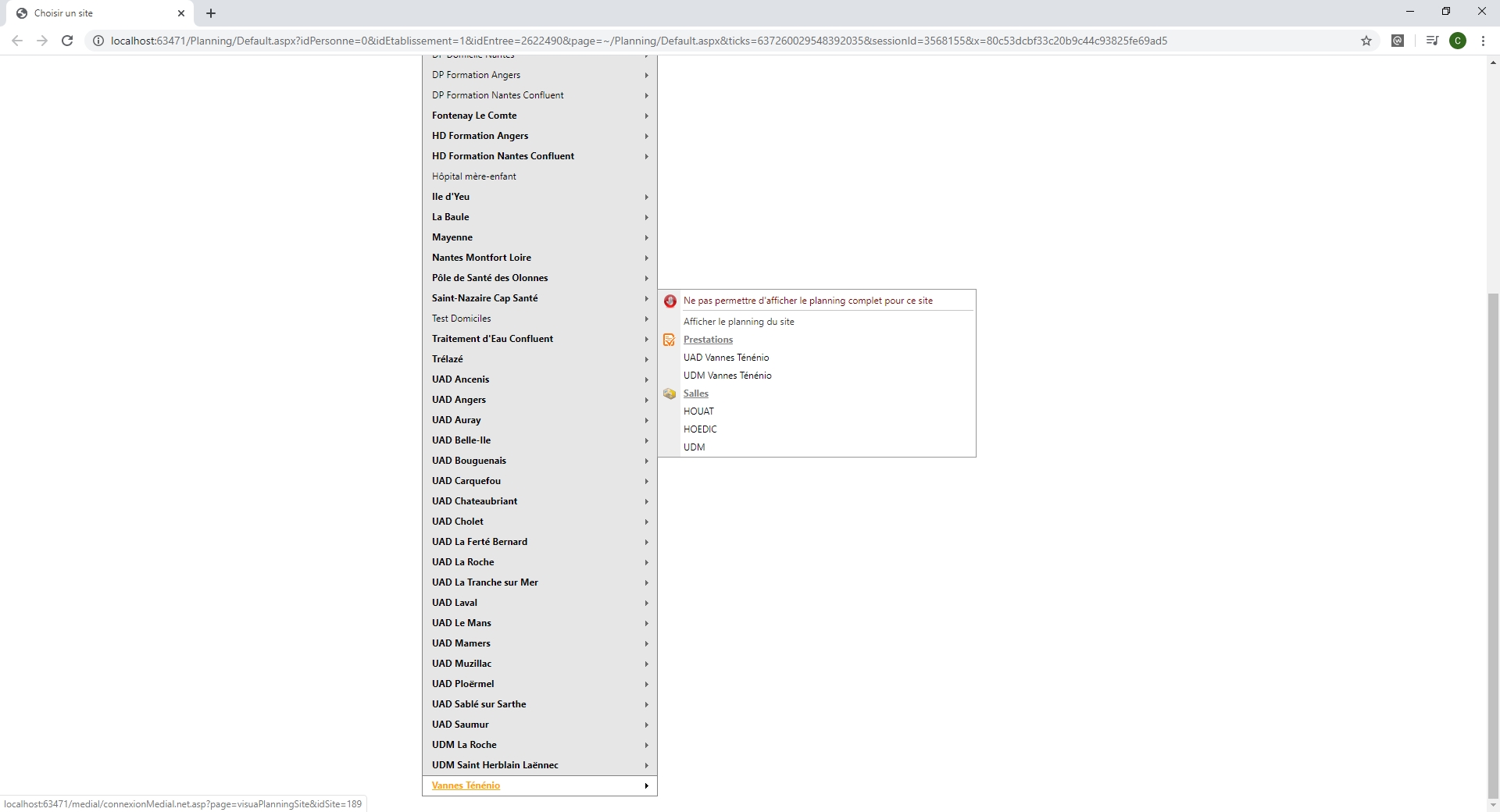Open the UAD La Tranche sur Mer site

[x=485, y=582]
